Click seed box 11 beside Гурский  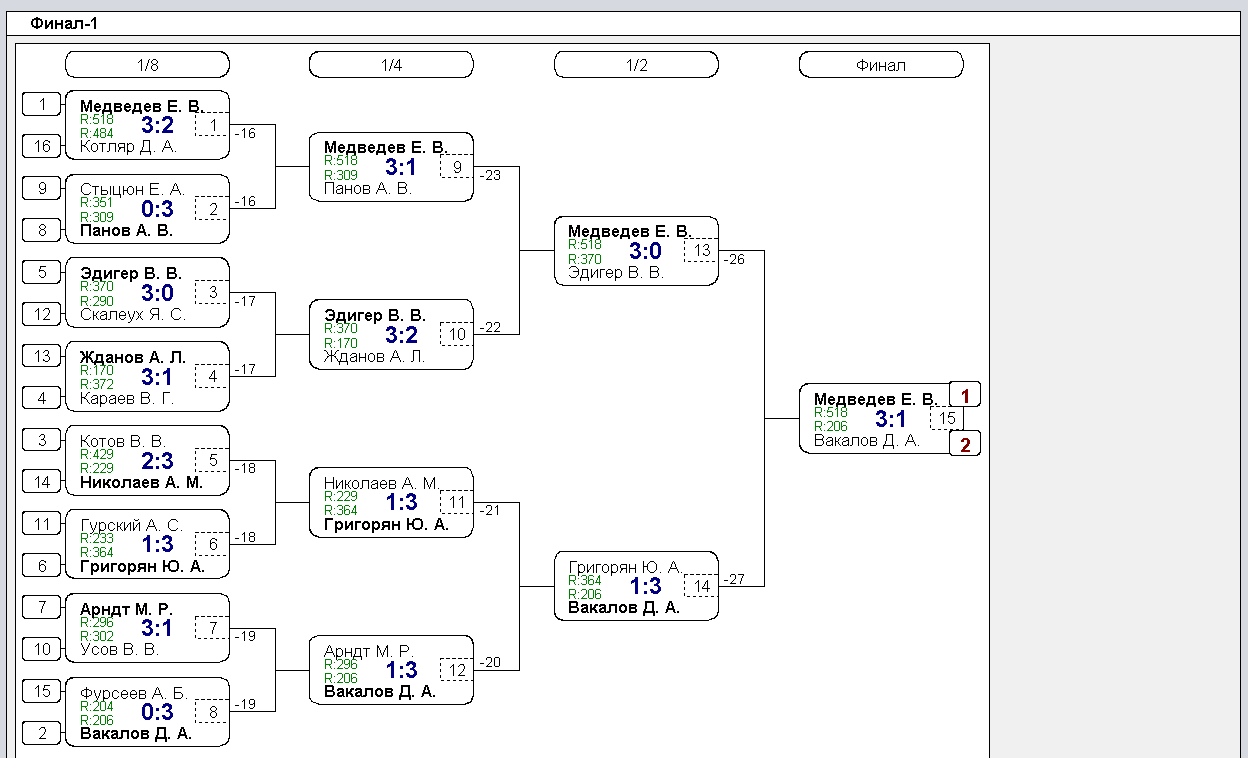coord(42,524)
